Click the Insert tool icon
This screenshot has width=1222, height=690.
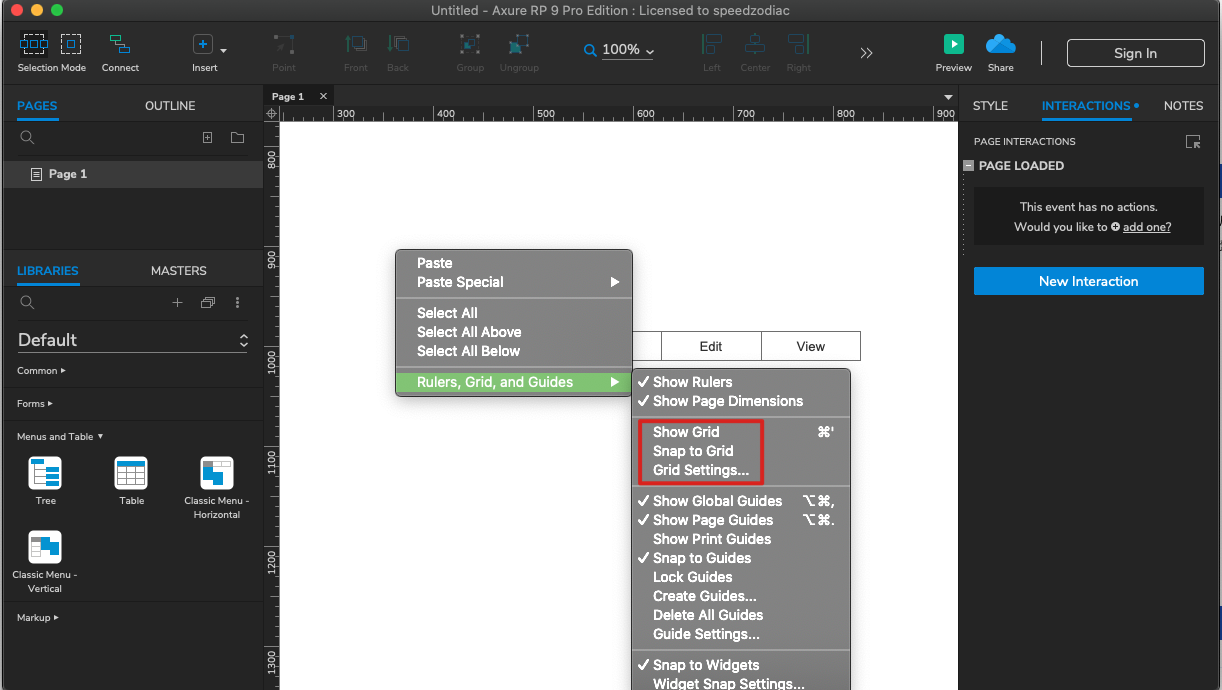203,45
